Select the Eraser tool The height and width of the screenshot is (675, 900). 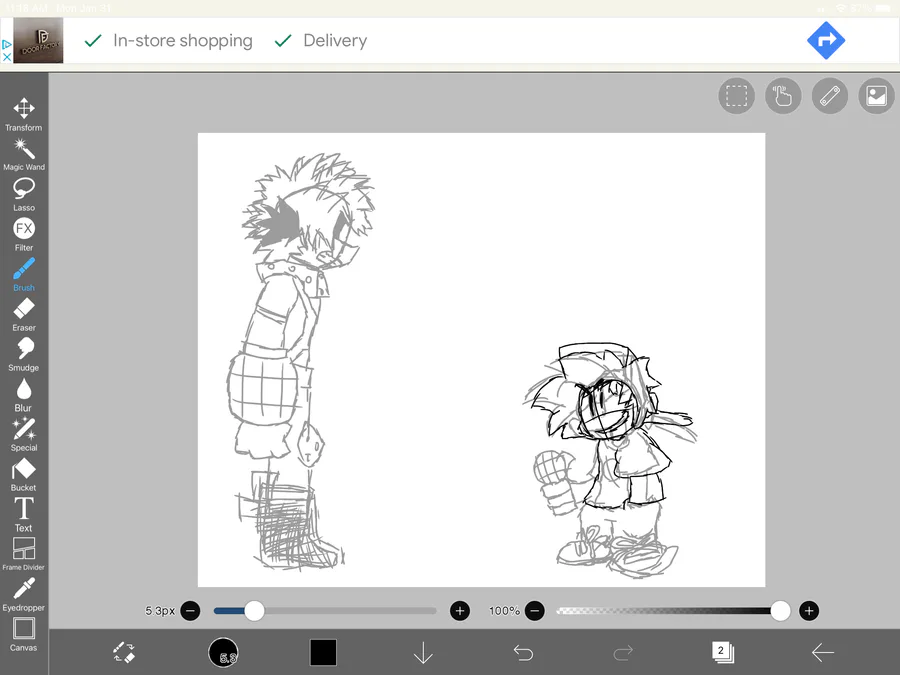tap(24, 315)
